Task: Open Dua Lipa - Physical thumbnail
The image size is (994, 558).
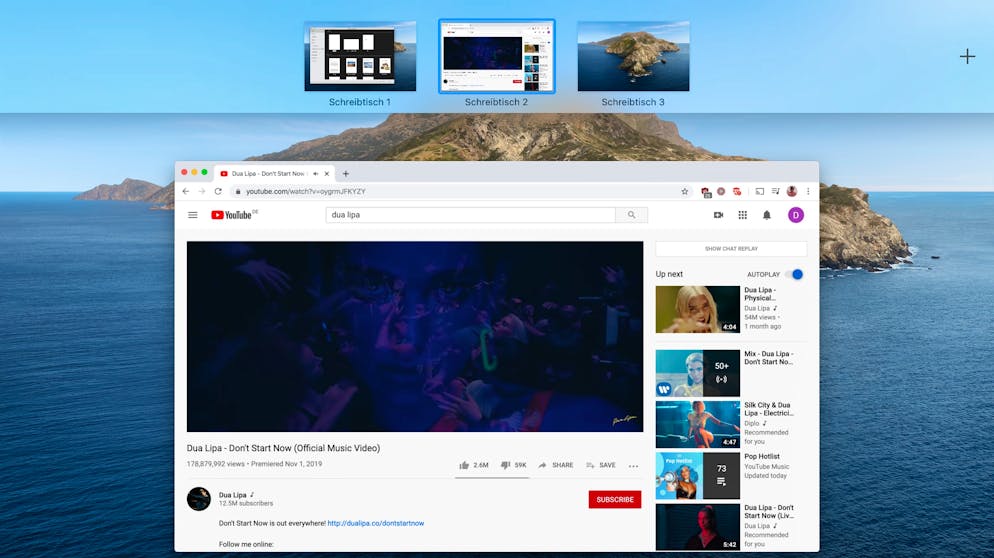Action: (697, 309)
